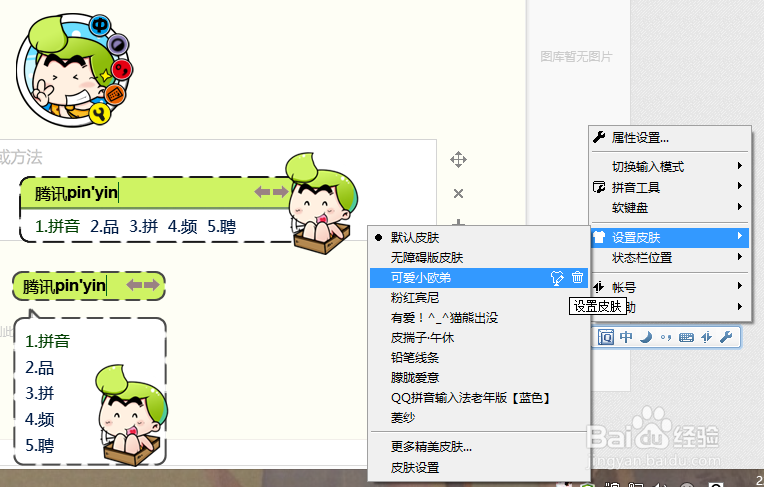Toggle the half/full-width moon icon on the status bar

[x=646, y=337]
